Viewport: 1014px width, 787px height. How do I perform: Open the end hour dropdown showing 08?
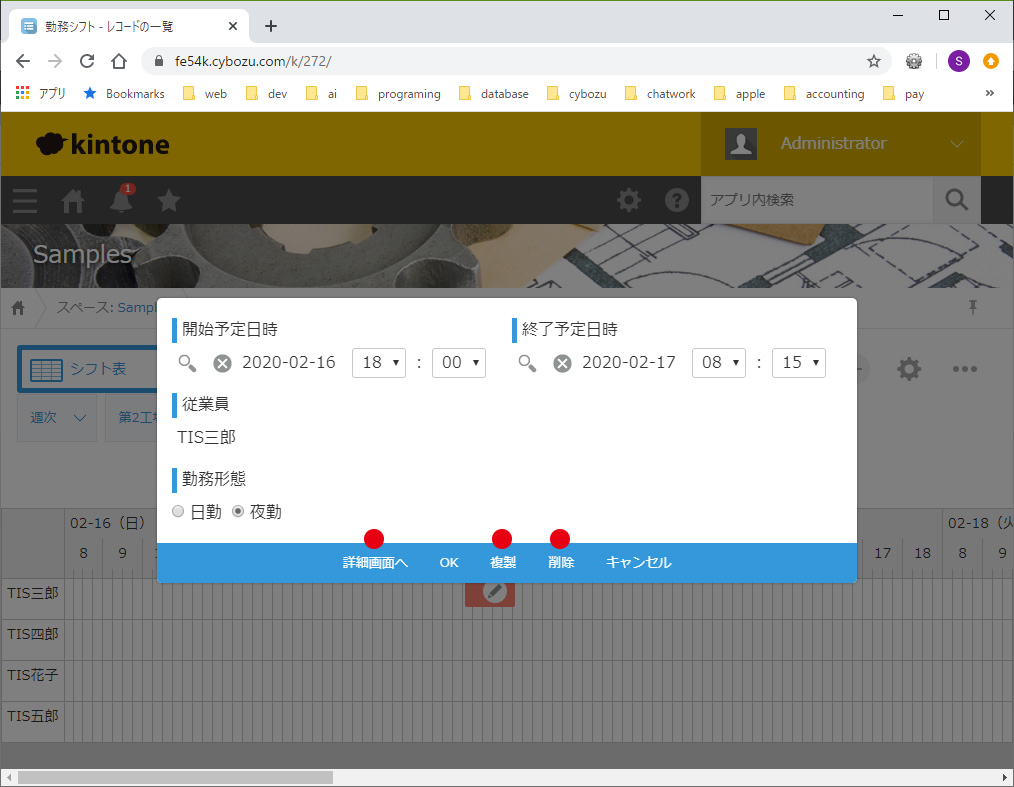pyautogui.click(x=718, y=362)
